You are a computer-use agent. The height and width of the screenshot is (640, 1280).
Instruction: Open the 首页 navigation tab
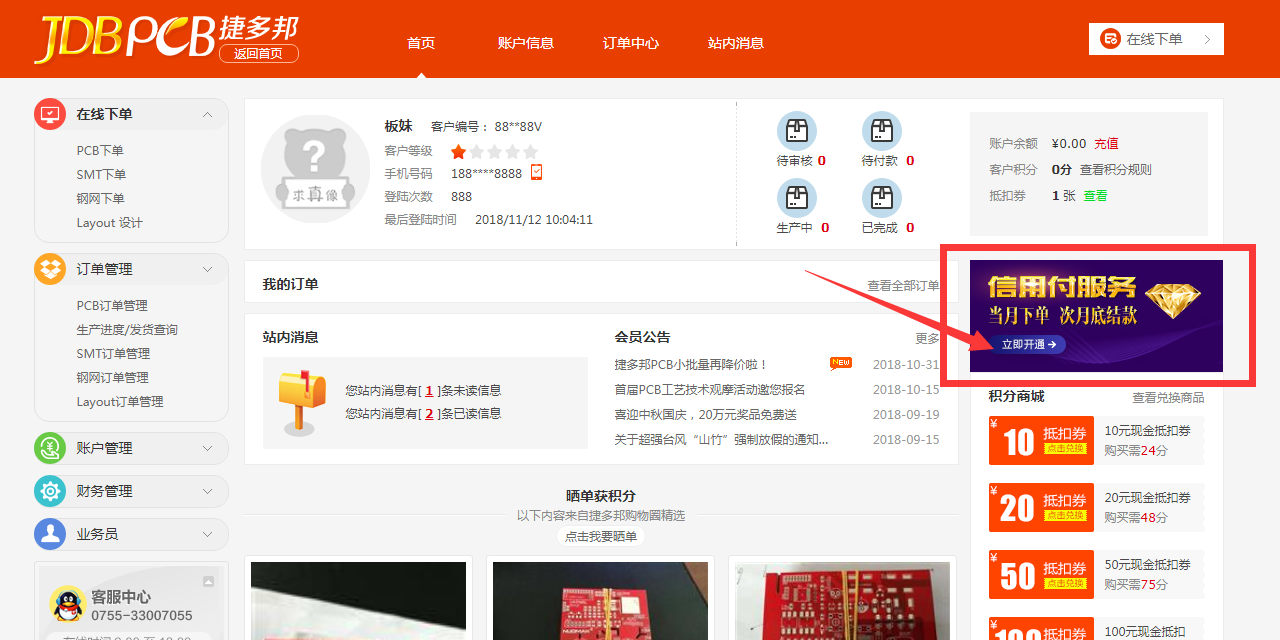point(421,43)
